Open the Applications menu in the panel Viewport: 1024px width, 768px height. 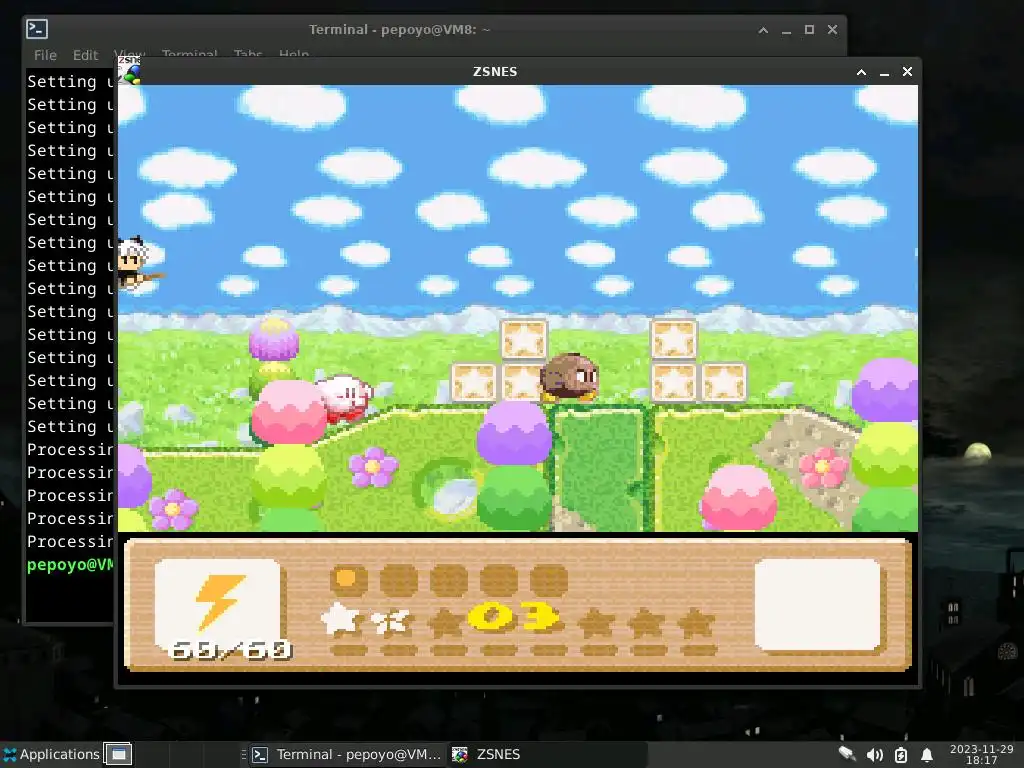[x=52, y=754]
